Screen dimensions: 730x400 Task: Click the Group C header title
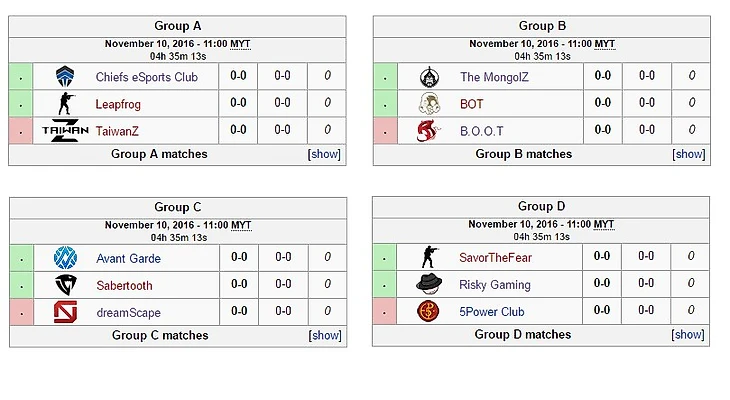178,207
